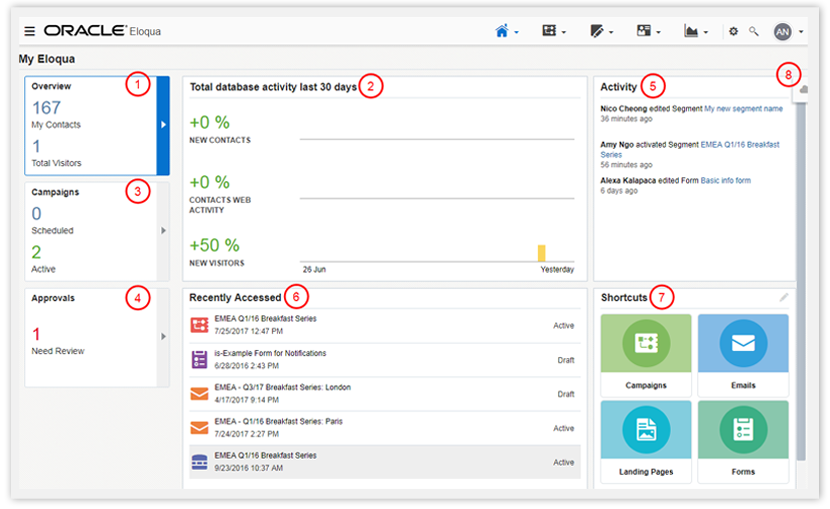Expand dropdown arrow beside user avatar
The width and height of the screenshot is (830, 509).
coord(801,32)
